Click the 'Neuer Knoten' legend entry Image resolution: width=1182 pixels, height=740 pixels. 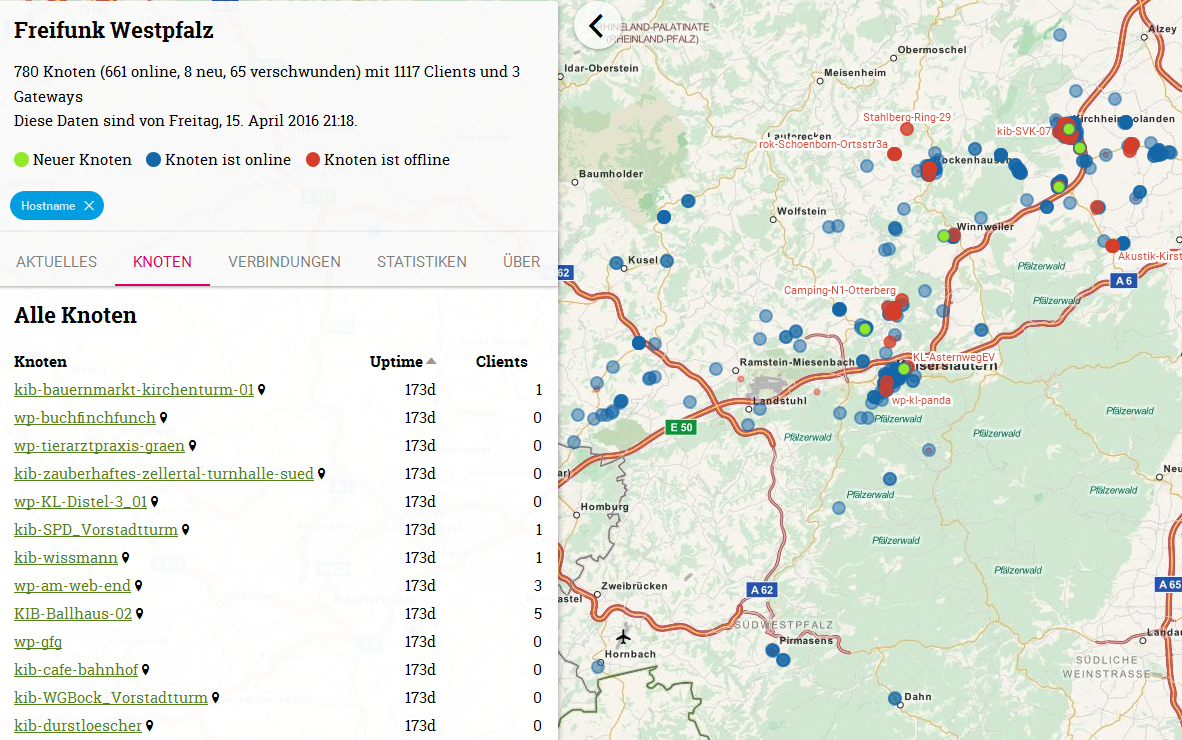(x=73, y=160)
